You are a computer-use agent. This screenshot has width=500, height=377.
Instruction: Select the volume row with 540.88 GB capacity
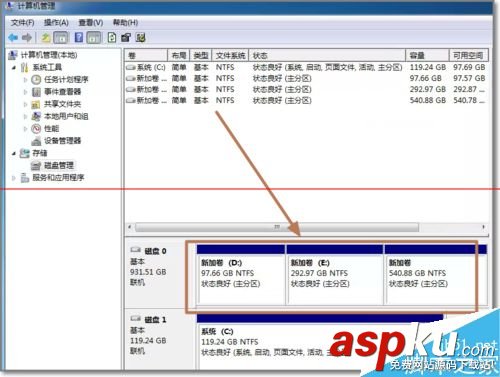[306, 101]
